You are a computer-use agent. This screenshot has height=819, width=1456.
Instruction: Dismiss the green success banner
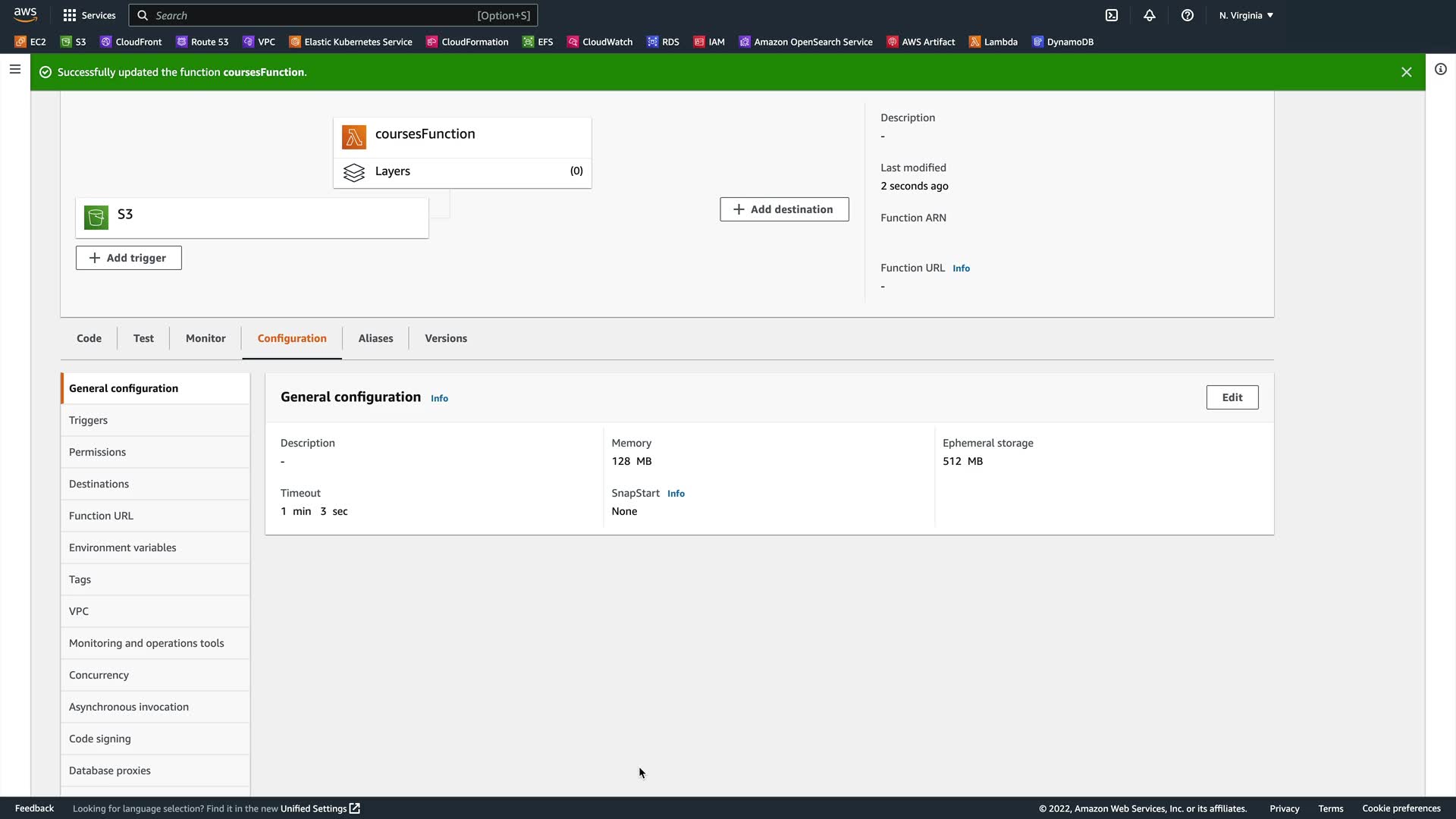(1406, 72)
